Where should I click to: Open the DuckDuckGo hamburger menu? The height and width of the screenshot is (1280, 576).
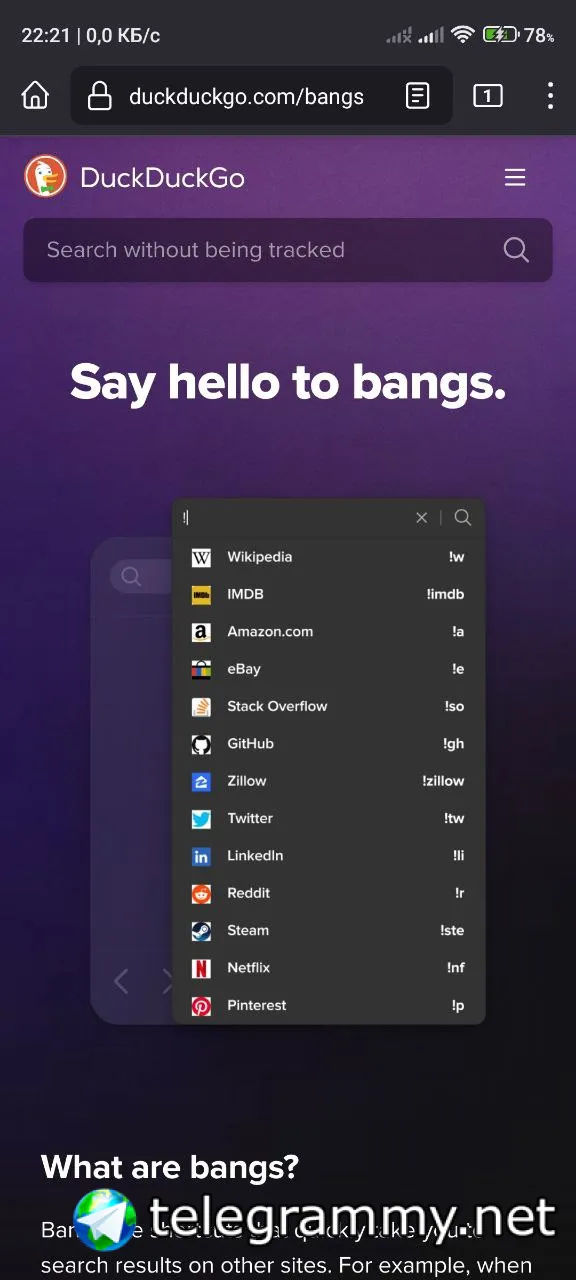pyautogui.click(x=515, y=178)
